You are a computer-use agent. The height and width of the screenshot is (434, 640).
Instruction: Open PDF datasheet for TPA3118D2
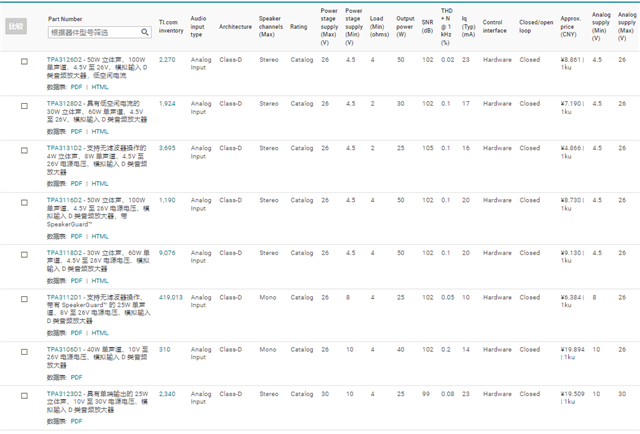click(x=76, y=281)
